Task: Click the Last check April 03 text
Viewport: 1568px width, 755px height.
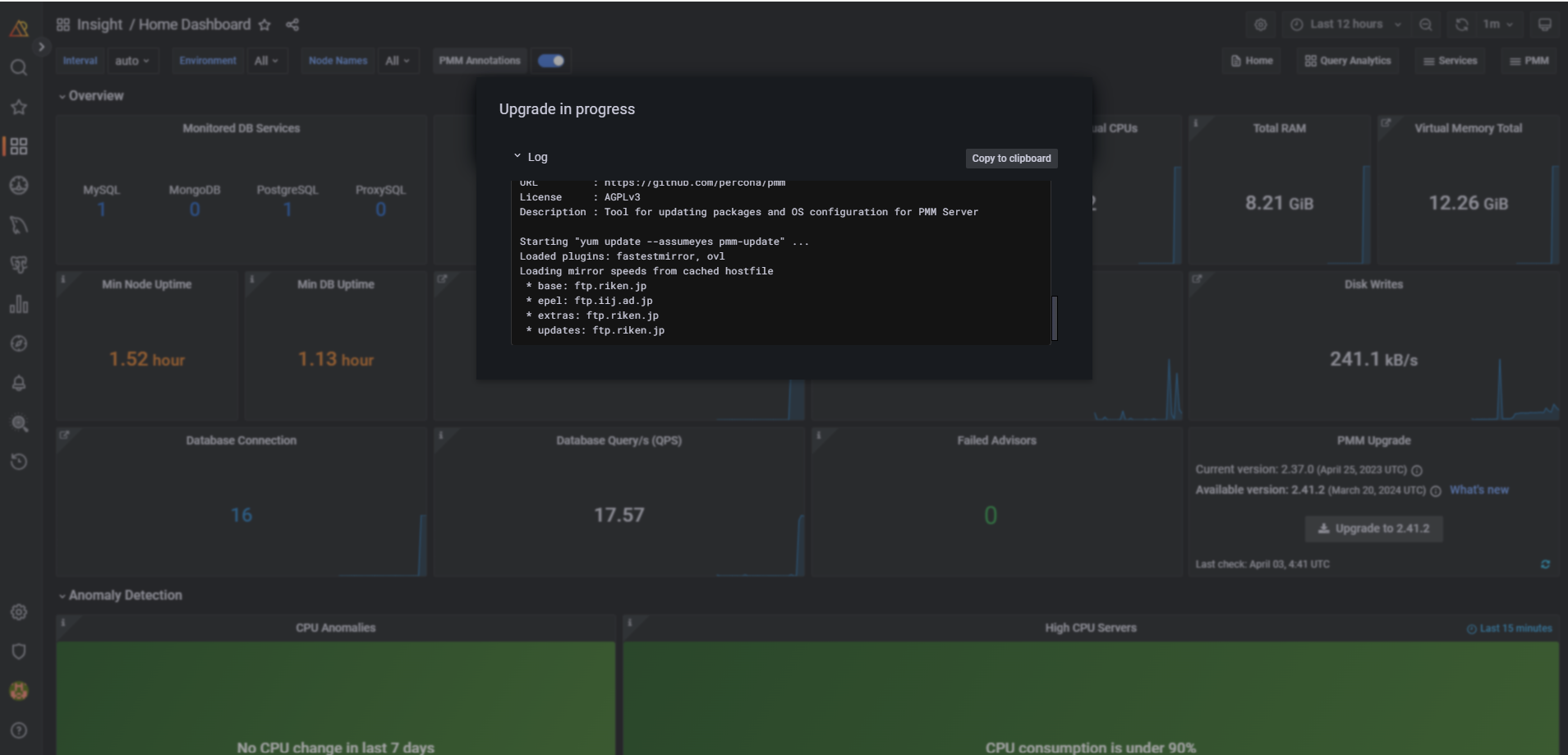Action: [1262, 564]
